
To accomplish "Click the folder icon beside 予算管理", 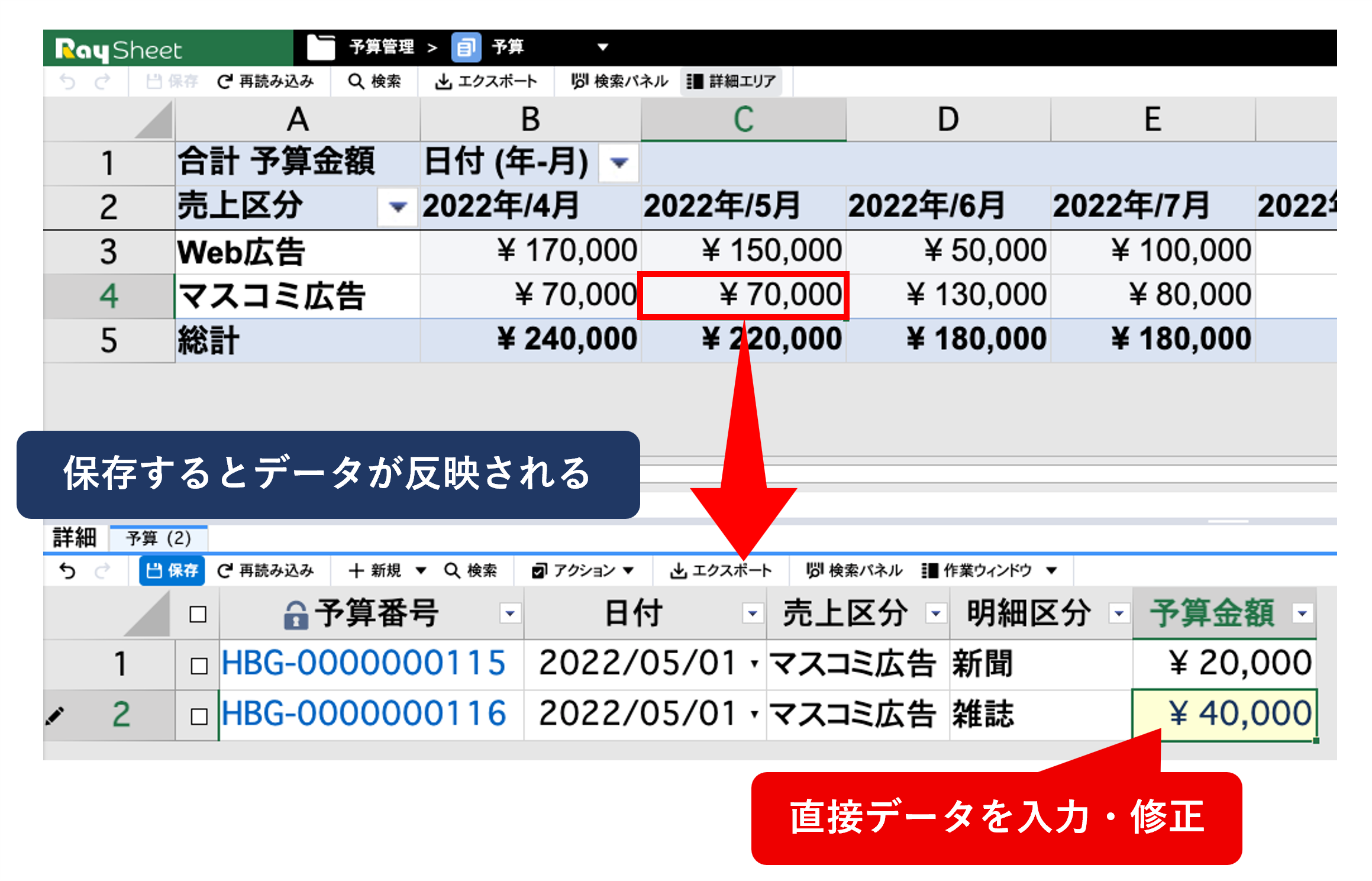I will pyautogui.click(x=321, y=47).
